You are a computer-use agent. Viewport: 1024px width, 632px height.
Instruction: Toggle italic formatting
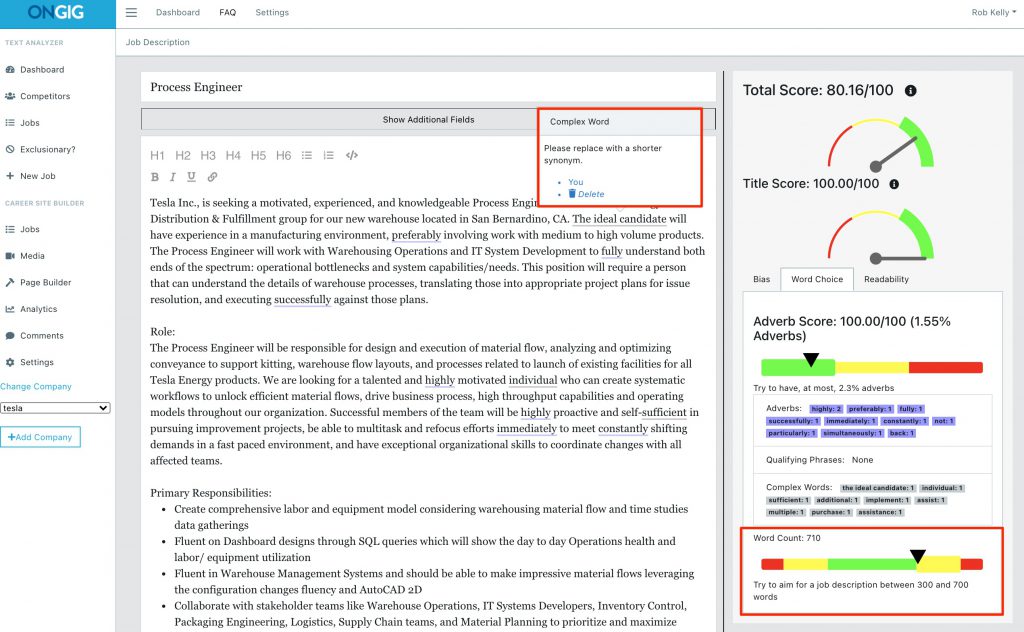(x=172, y=177)
